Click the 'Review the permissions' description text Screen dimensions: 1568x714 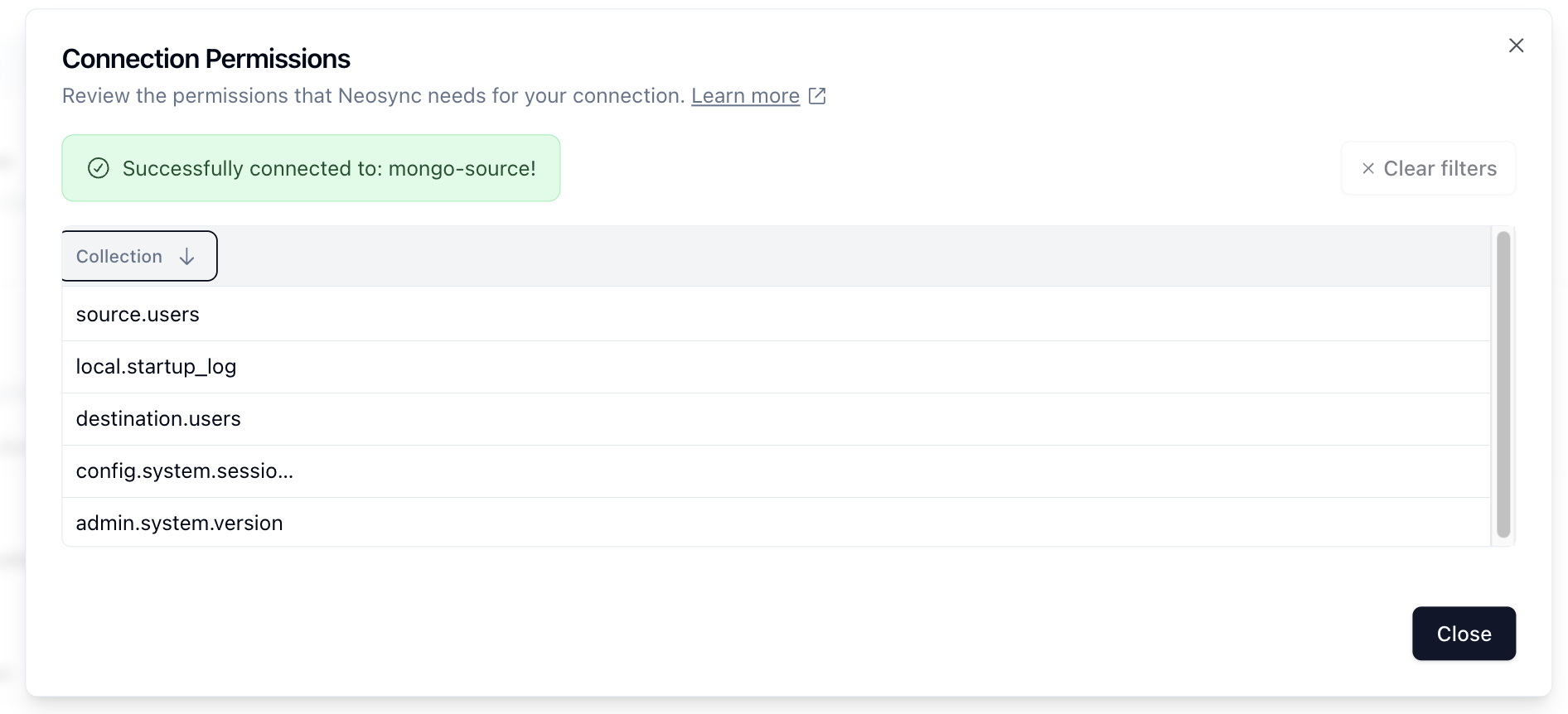(x=374, y=96)
